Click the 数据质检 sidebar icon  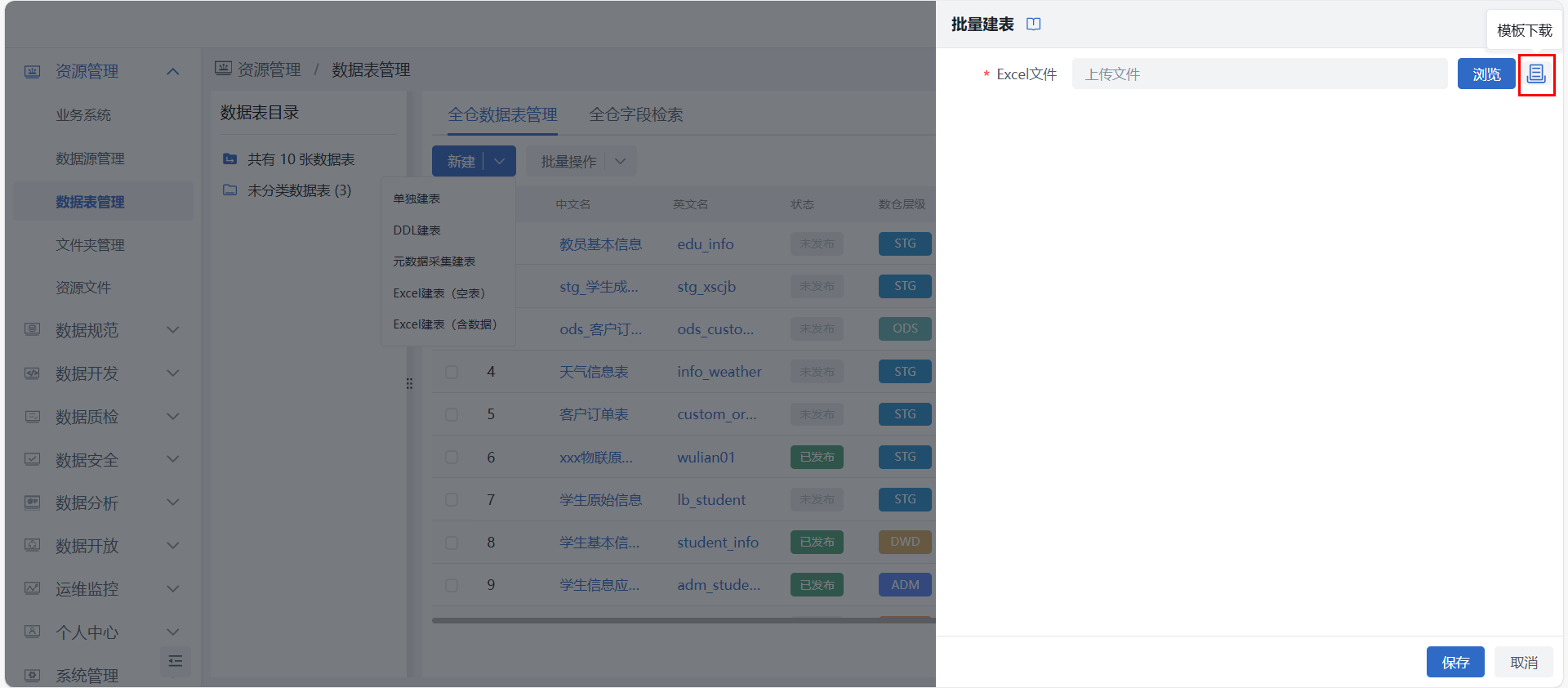tap(32, 417)
